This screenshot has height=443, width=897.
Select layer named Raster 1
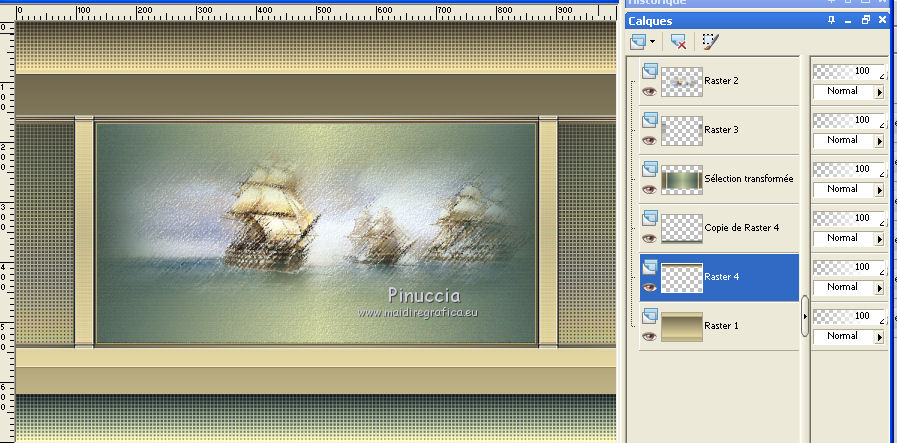pyautogui.click(x=721, y=326)
